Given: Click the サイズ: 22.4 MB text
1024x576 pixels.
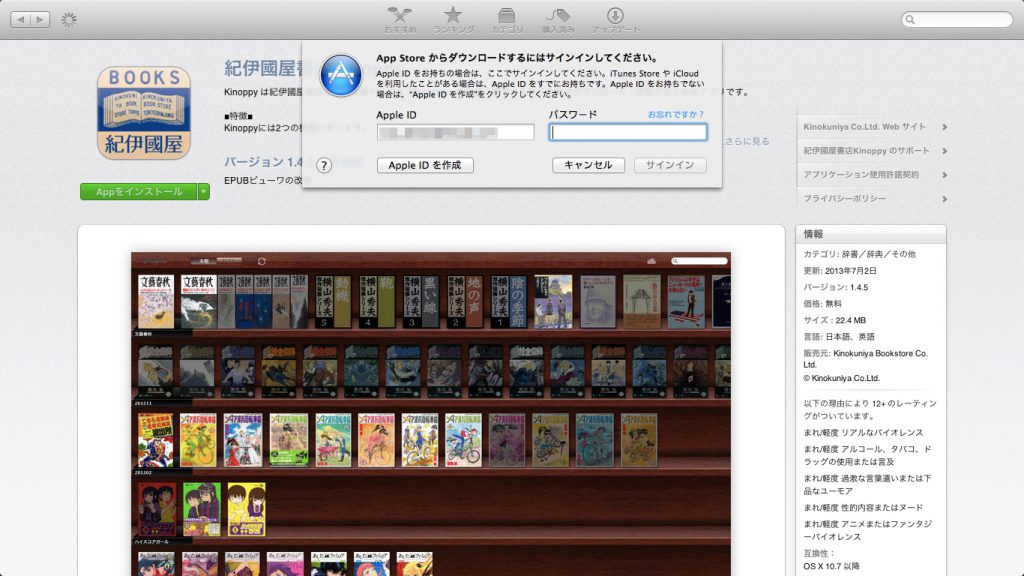Looking at the screenshot, I should click(x=835, y=320).
